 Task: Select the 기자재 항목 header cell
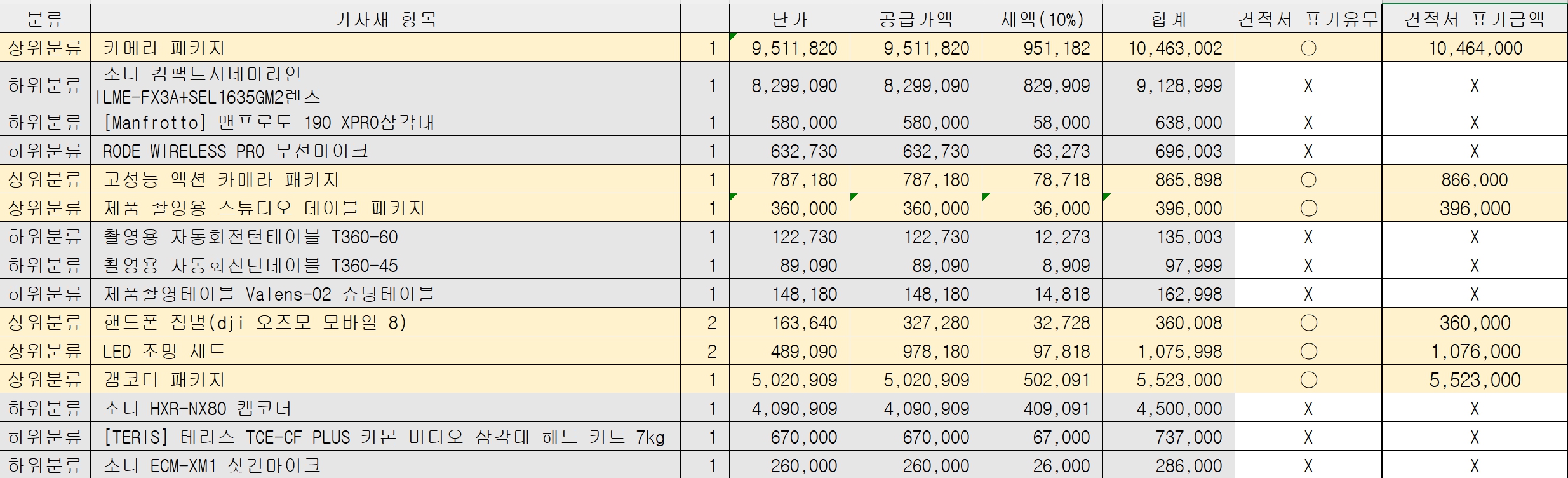385,19
